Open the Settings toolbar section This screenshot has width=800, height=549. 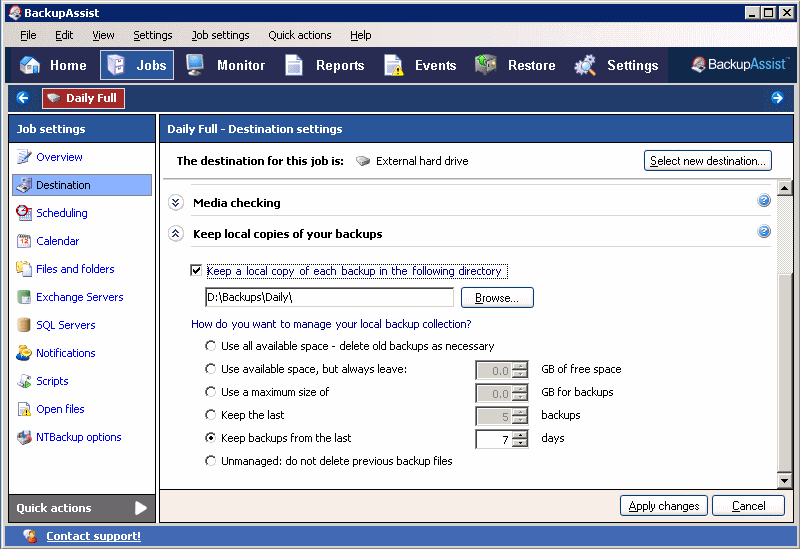click(616, 65)
